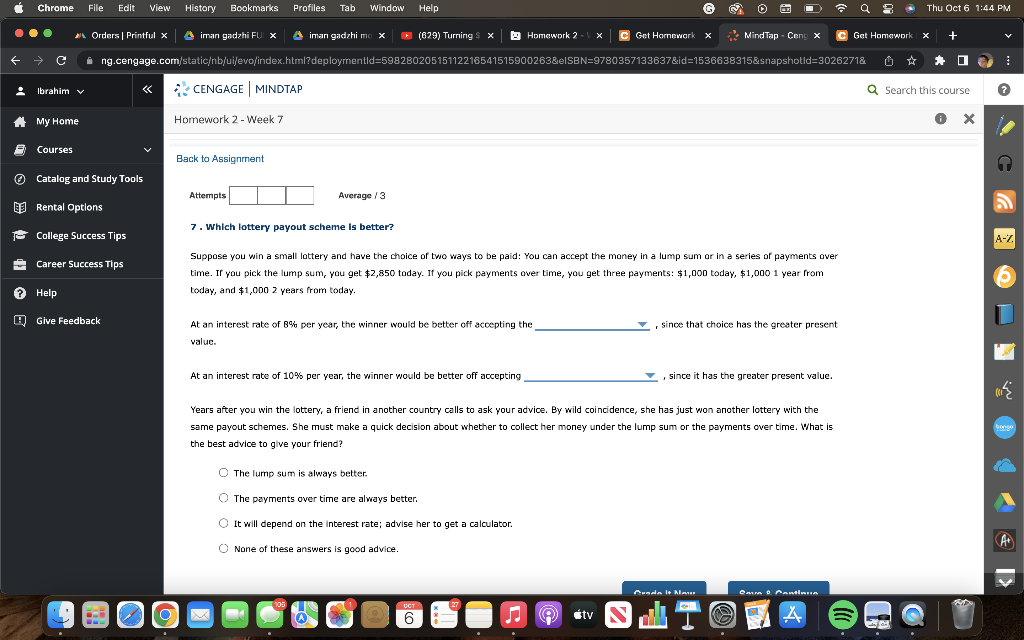Open the orange RSS feed icon
Image resolution: width=1024 pixels, height=640 pixels.
1004,201
